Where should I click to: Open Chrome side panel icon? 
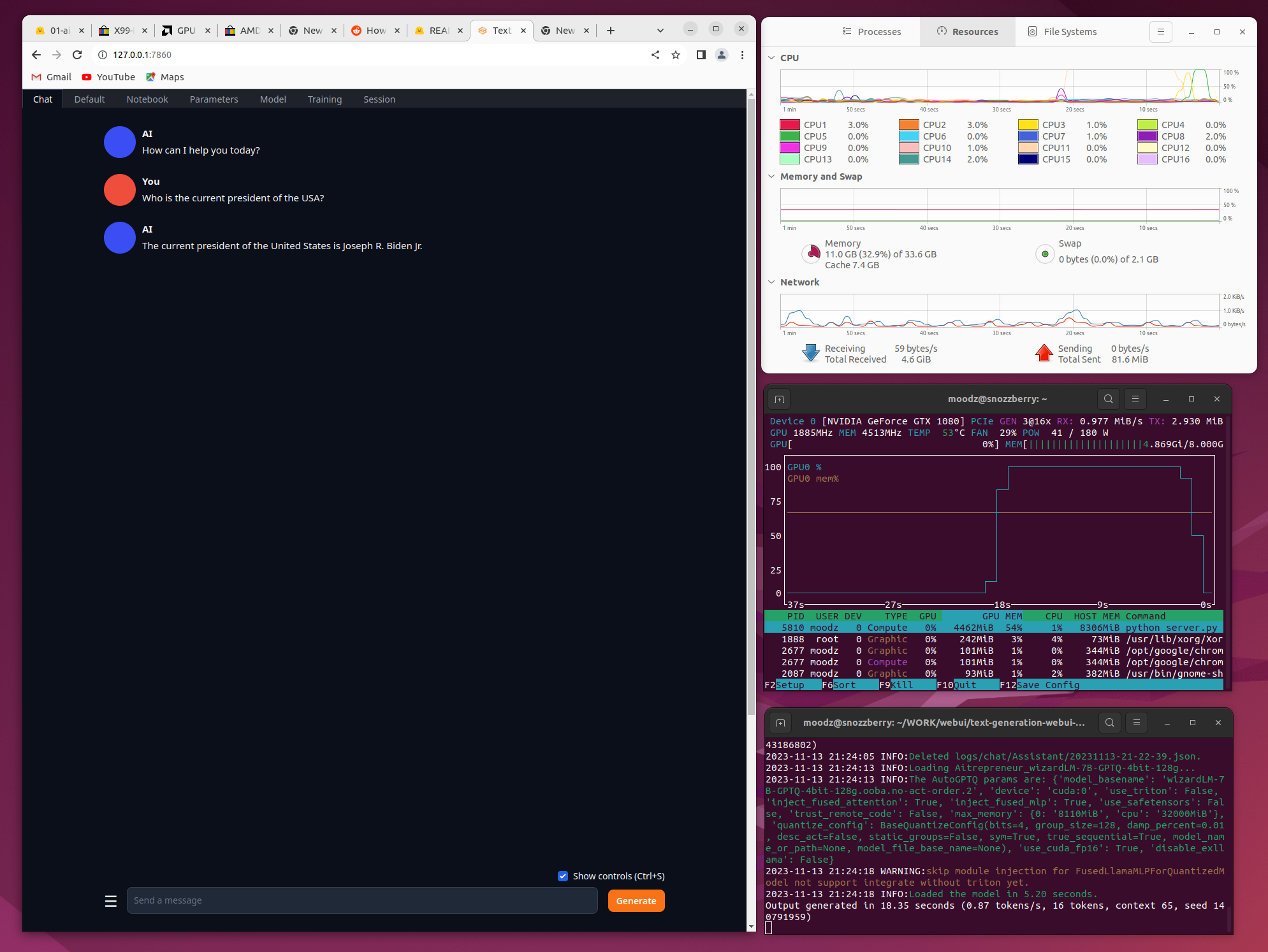click(701, 55)
